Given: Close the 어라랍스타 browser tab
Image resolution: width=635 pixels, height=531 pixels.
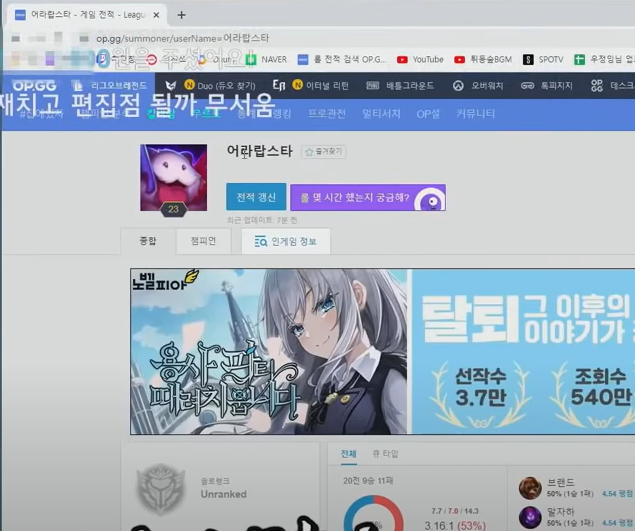Looking at the screenshot, I should coord(156,15).
